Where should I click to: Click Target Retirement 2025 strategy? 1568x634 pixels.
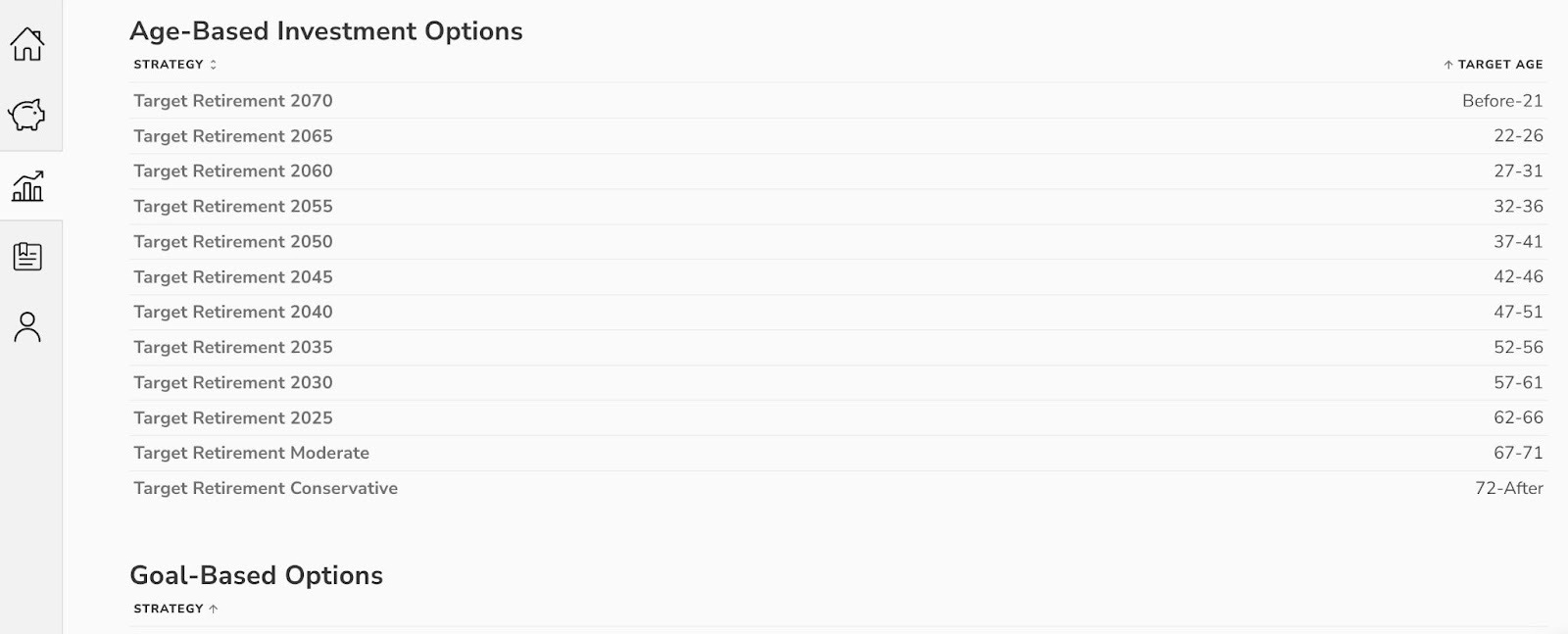(233, 418)
